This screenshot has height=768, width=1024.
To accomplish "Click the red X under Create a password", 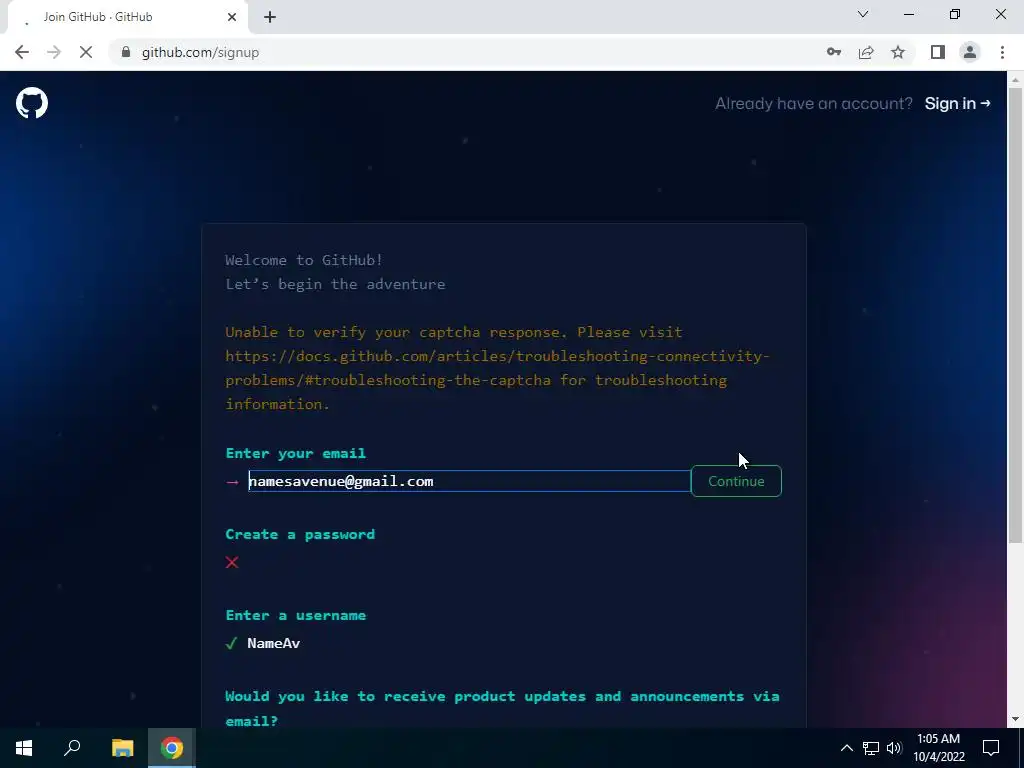I will click(232, 562).
